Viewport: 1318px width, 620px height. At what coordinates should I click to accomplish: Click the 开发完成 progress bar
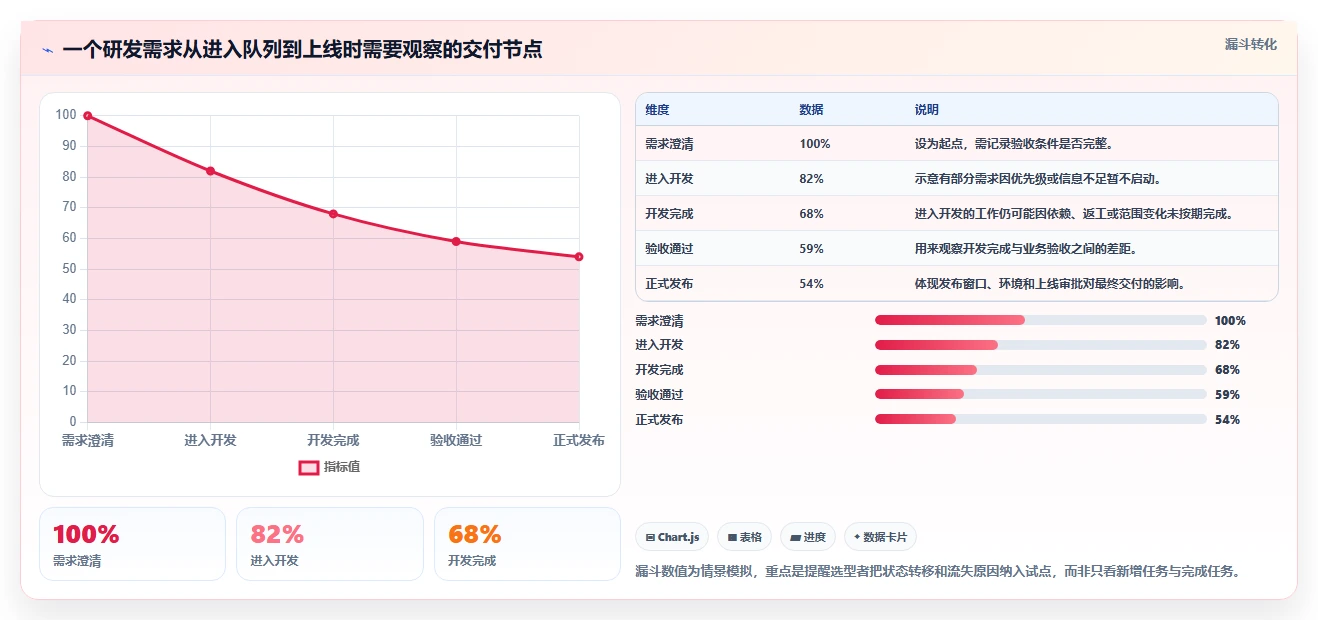pyautogui.click(x=1041, y=370)
